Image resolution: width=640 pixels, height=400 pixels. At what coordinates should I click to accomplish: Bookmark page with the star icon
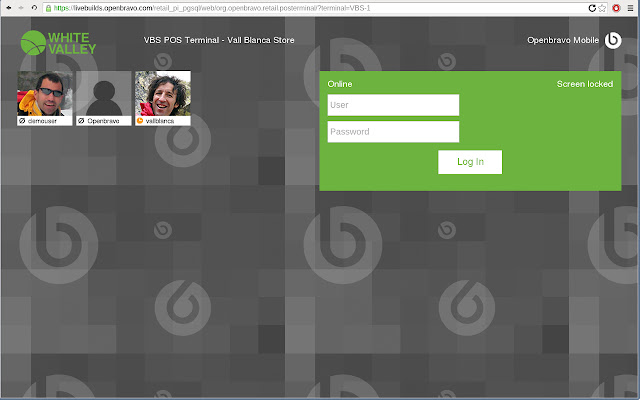602,8
